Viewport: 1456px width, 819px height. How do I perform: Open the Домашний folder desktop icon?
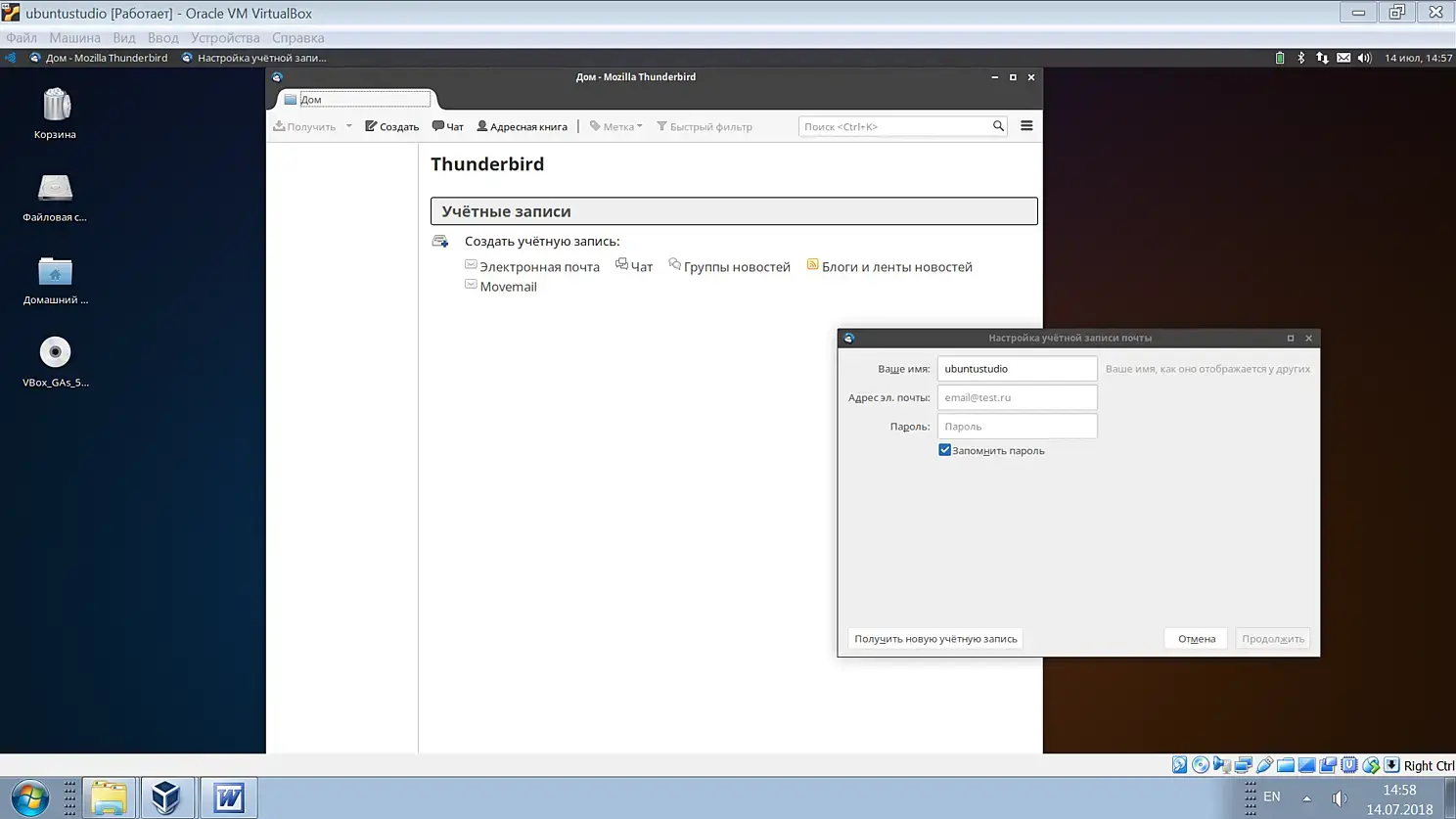click(55, 271)
